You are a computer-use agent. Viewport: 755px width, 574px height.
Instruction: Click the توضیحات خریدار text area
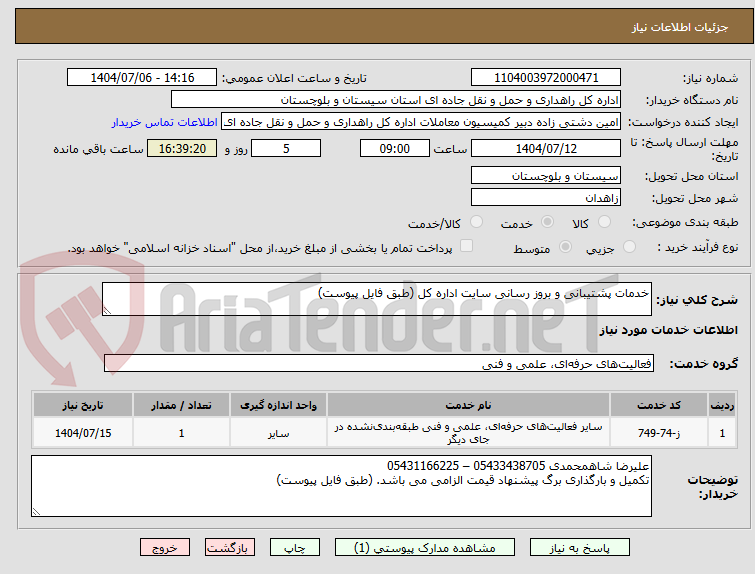pyautogui.click(x=341, y=486)
